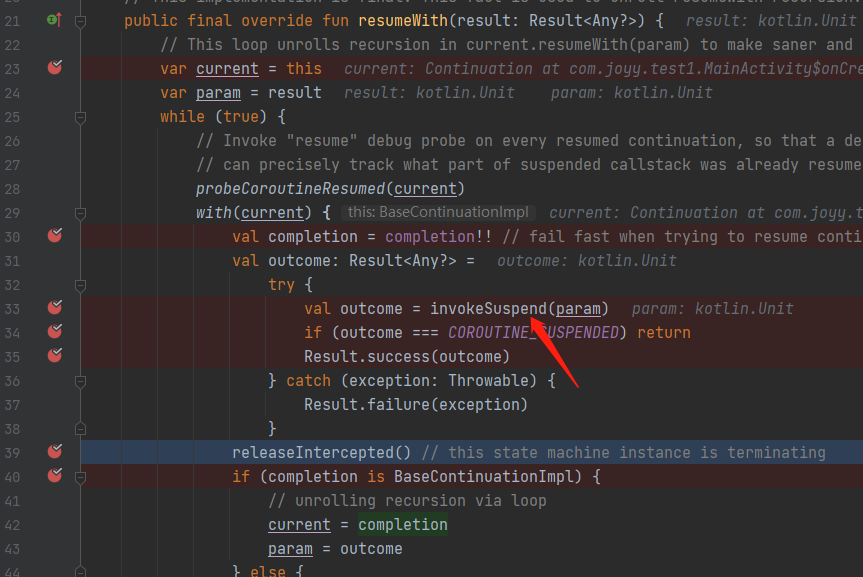Image resolution: width=863 pixels, height=577 pixels.
Task: Toggle the breakpoint on line 35
Action: 54,356
